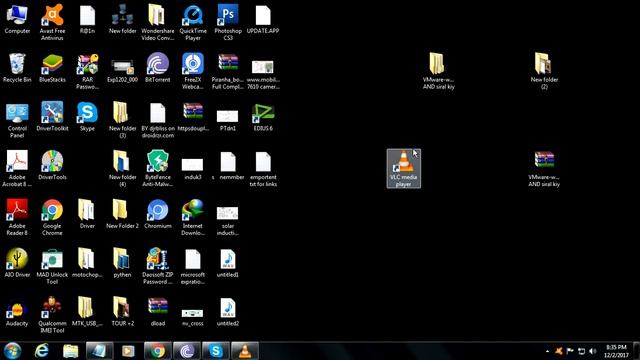Screen dimensions: 640x360
Task: Select the Control Panel desktop icon
Action: pos(17,120)
